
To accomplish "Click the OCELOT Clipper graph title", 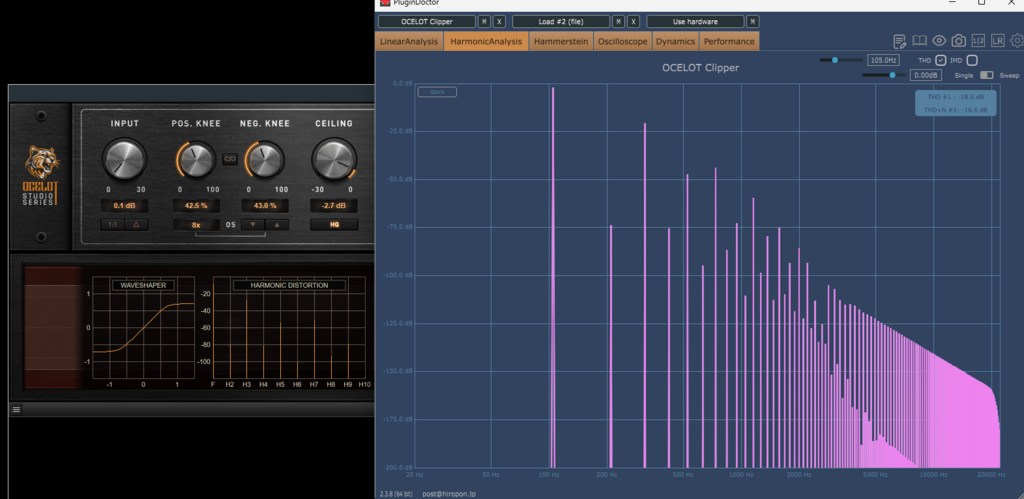I will pyautogui.click(x=700, y=68).
